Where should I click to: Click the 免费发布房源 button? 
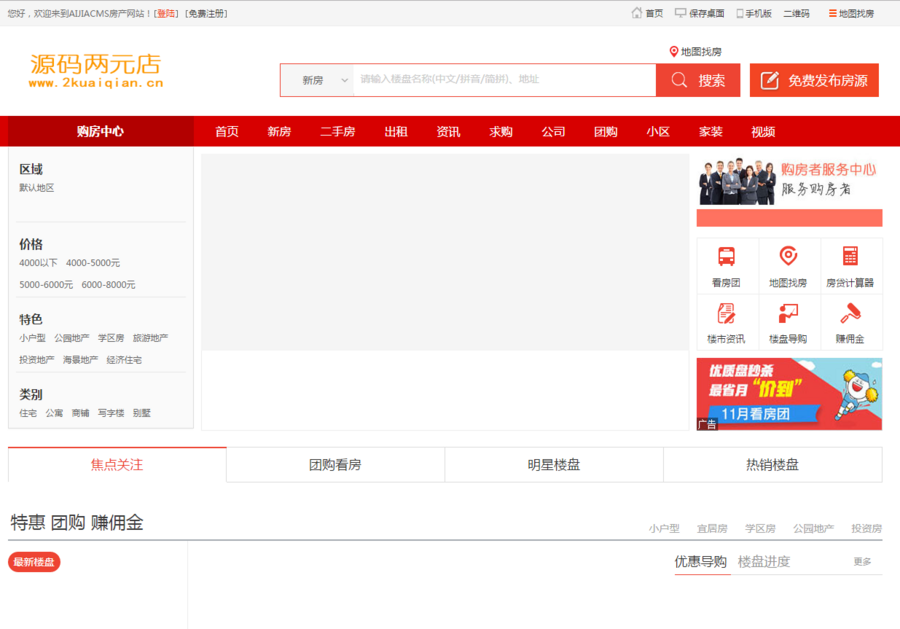coord(814,80)
